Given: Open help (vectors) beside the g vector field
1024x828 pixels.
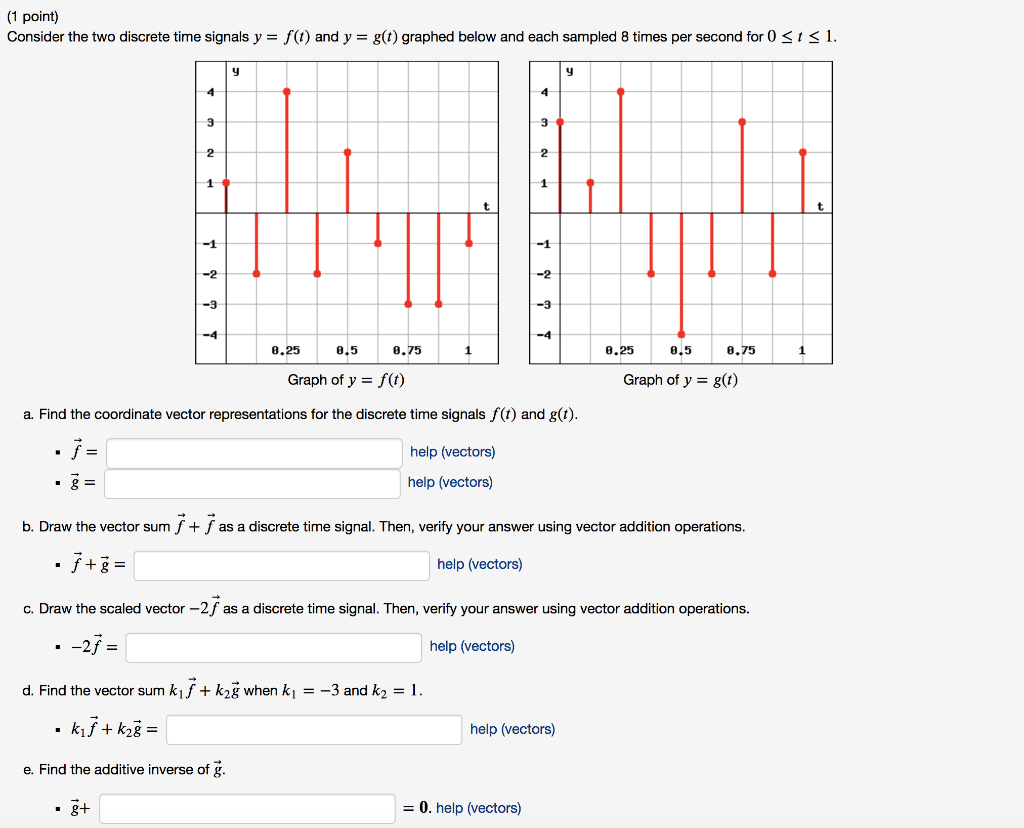Looking at the screenshot, I should [452, 481].
